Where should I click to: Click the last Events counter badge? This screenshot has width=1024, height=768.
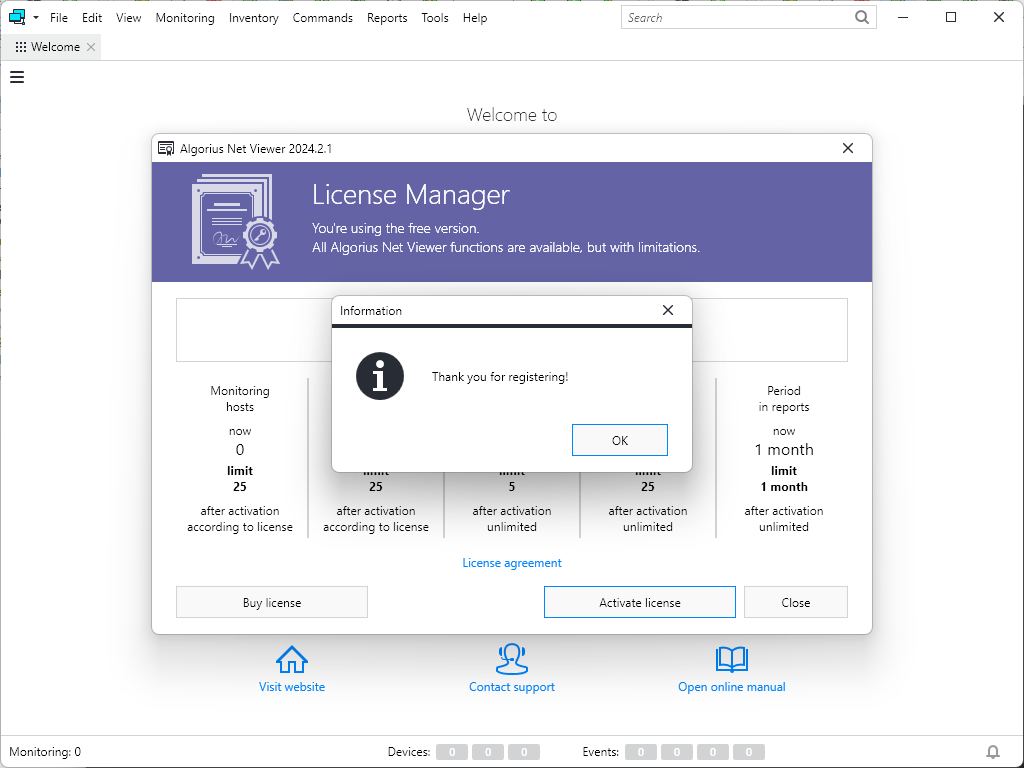(x=748, y=752)
